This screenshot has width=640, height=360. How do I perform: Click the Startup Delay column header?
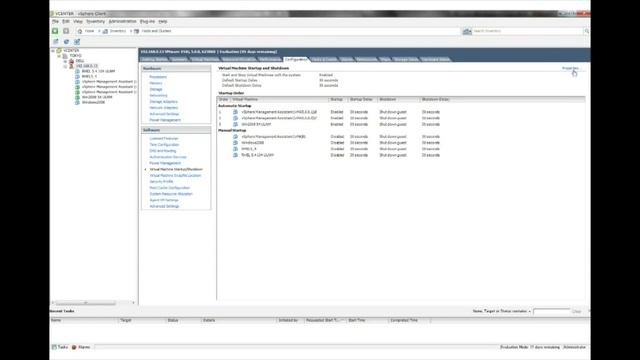coord(362,100)
